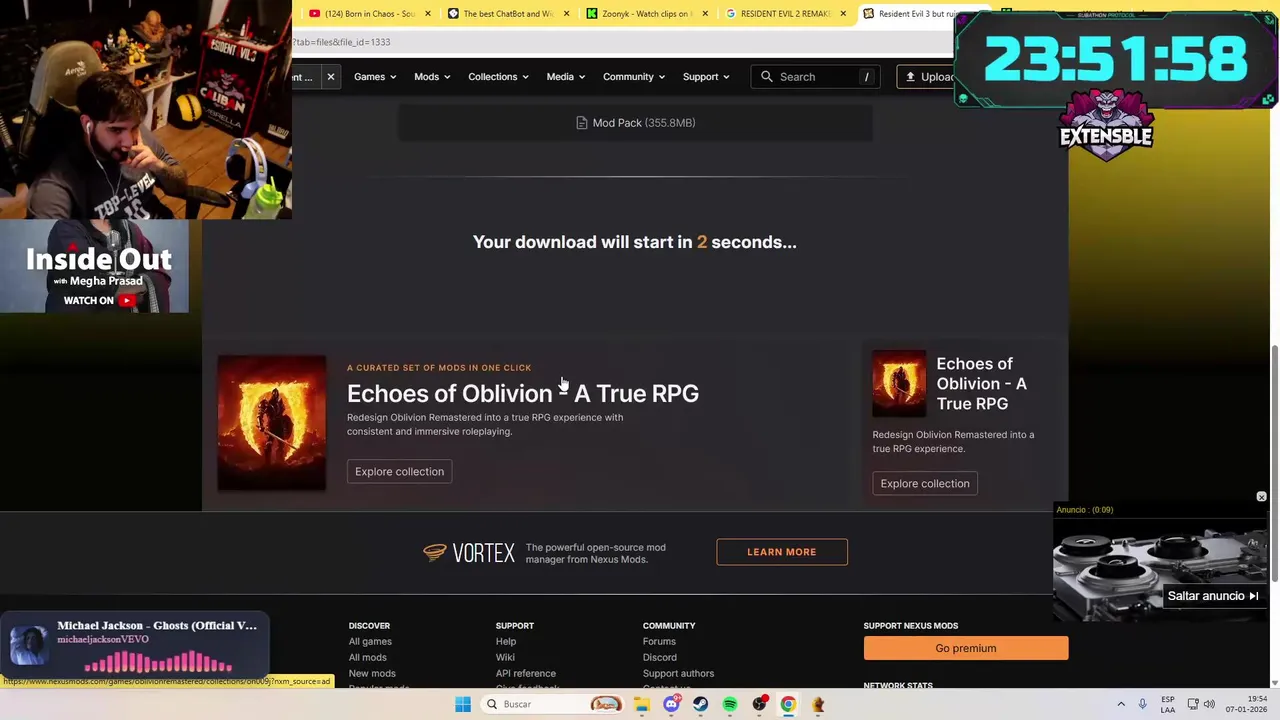Click Explore collection under the main banner
This screenshot has width=1280, height=720.
pos(399,472)
